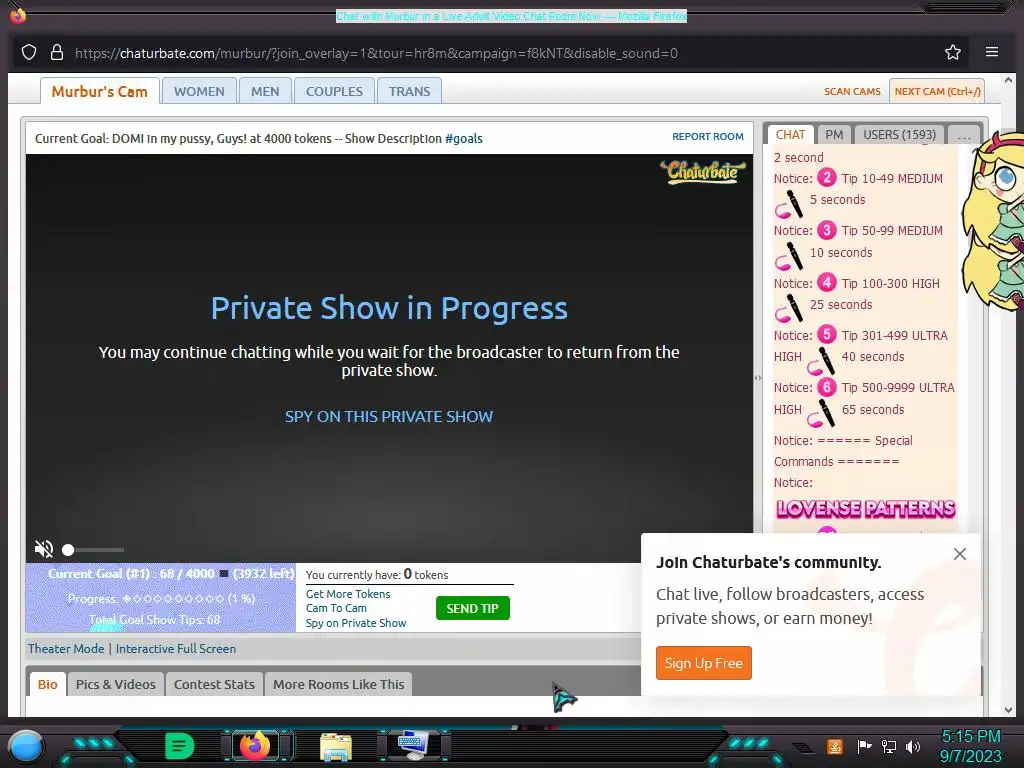Click the Chaturbate logo on the video
Image resolution: width=1024 pixels, height=768 pixels.
coord(703,172)
